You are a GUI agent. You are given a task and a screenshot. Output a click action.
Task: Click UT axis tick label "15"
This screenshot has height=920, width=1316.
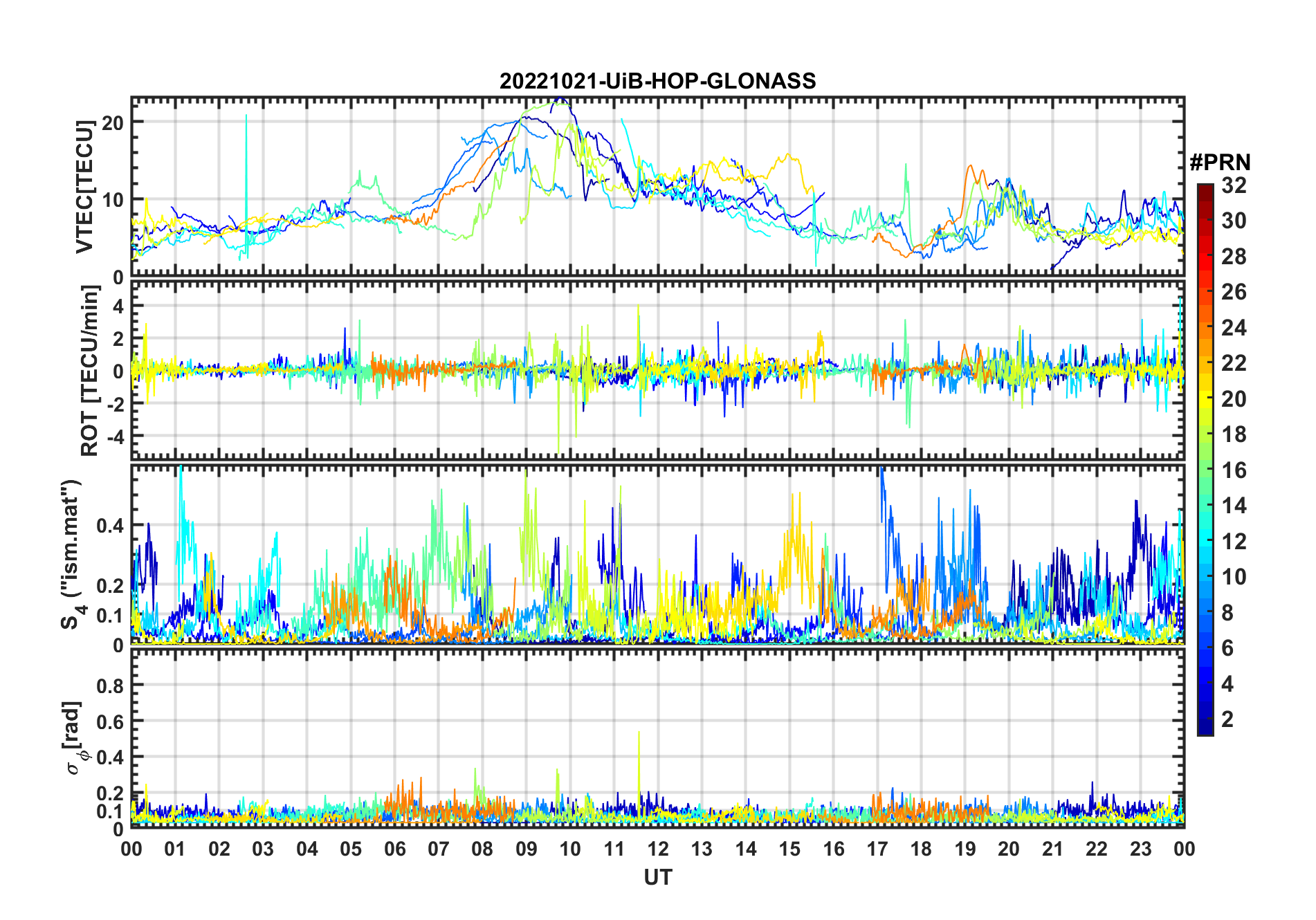pos(789,849)
